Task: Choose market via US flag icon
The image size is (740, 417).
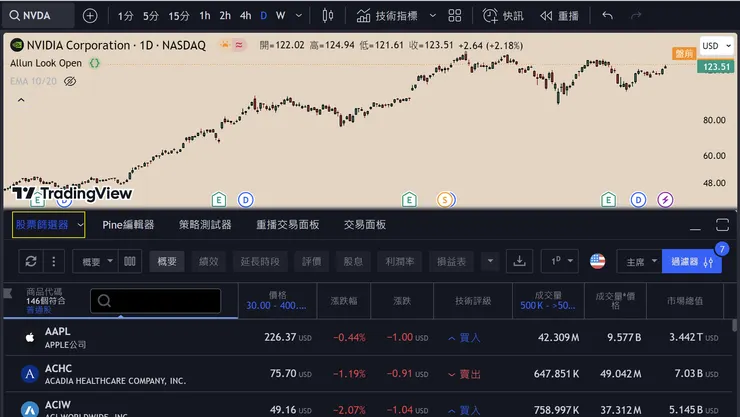Action: click(597, 261)
